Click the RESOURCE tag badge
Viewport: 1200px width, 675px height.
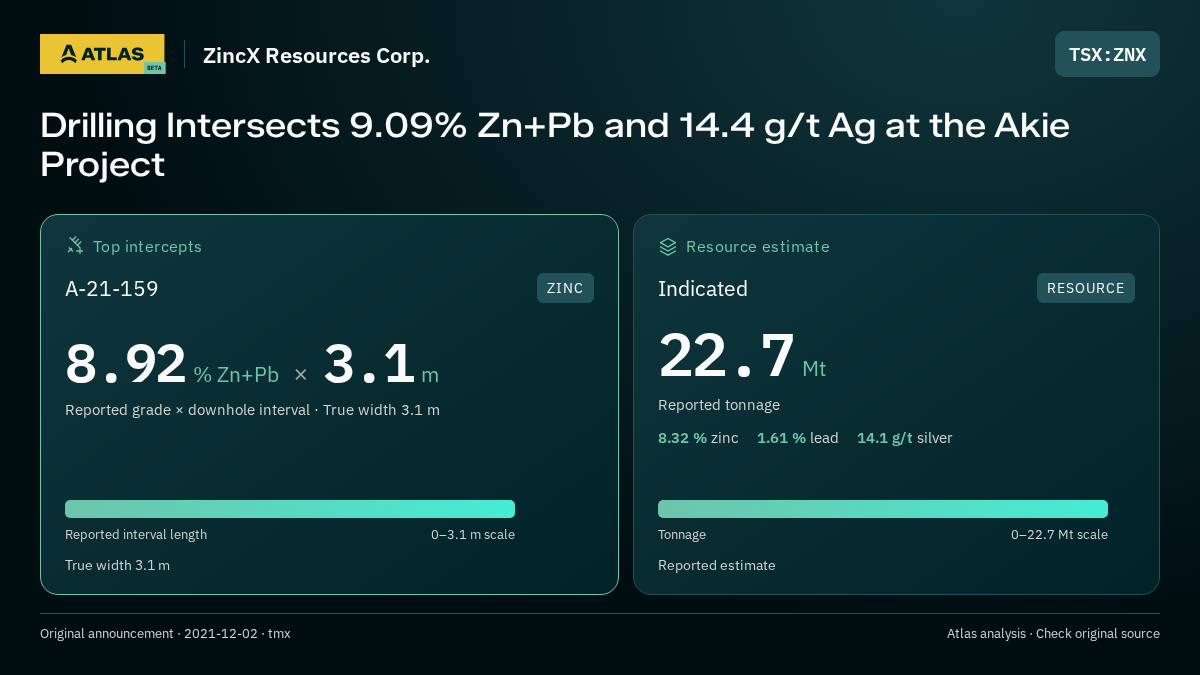(x=1085, y=288)
